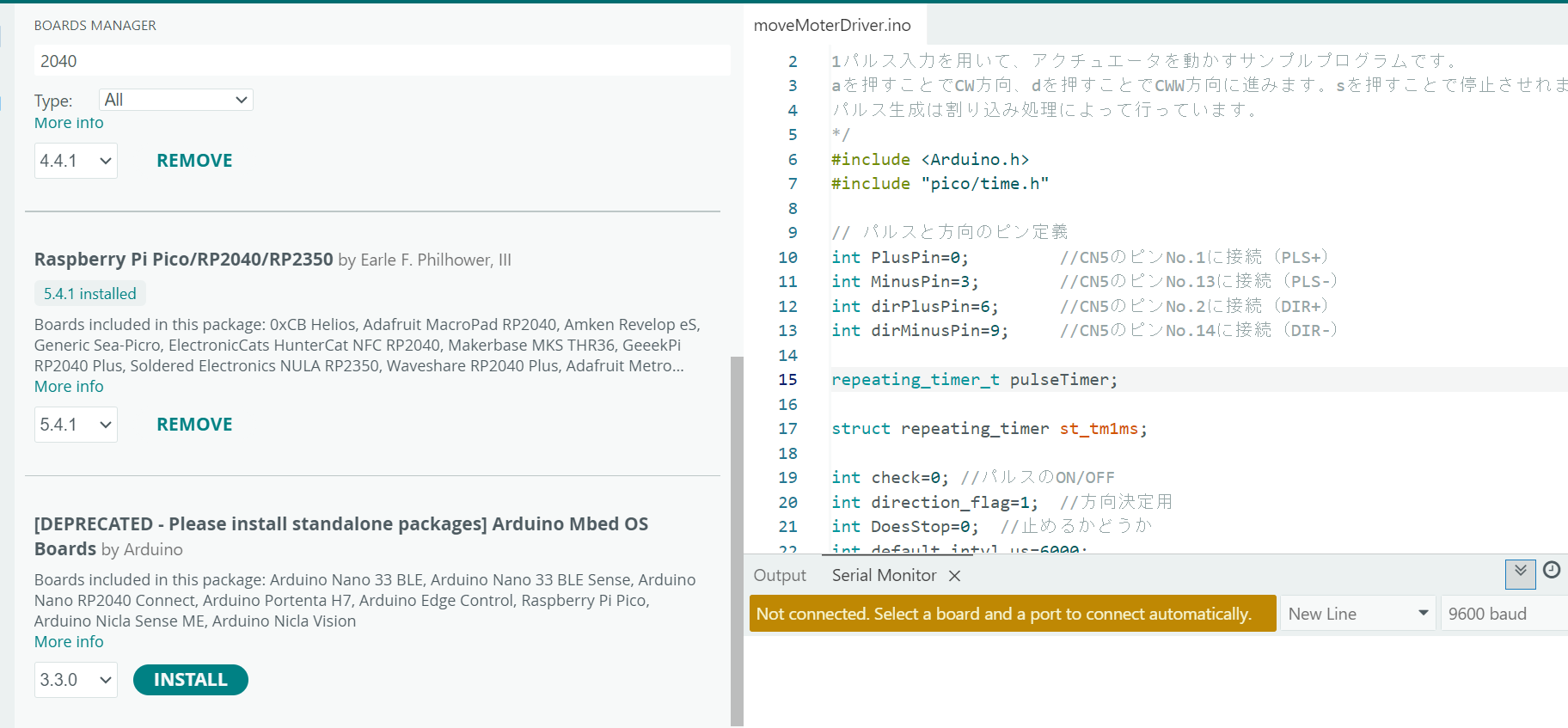This screenshot has height=728, width=1568.
Task: Click the Serial Monitor message input field
Action: pyautogui.click(x=1012, y=614)
